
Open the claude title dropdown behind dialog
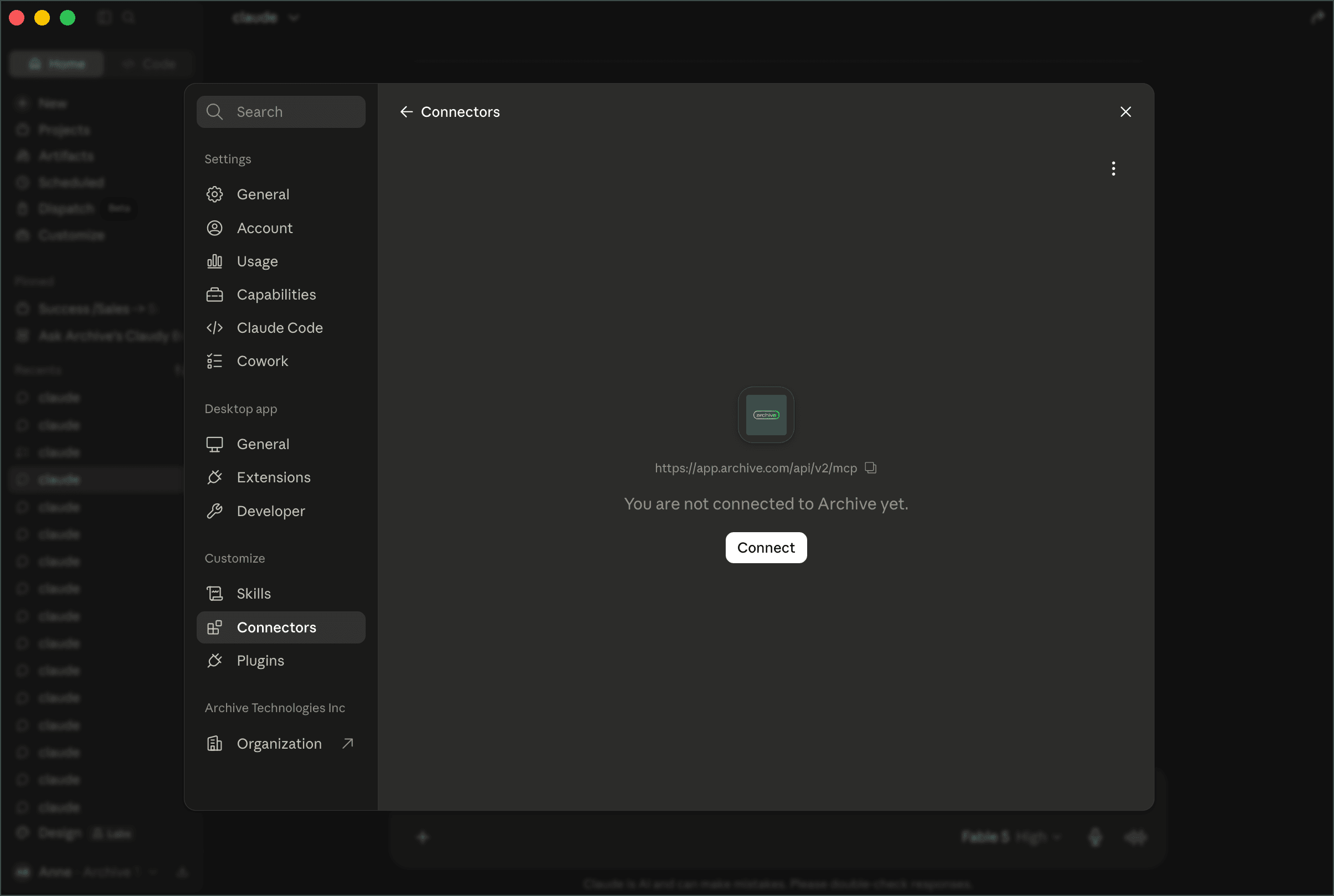click(x=266, y=18)
